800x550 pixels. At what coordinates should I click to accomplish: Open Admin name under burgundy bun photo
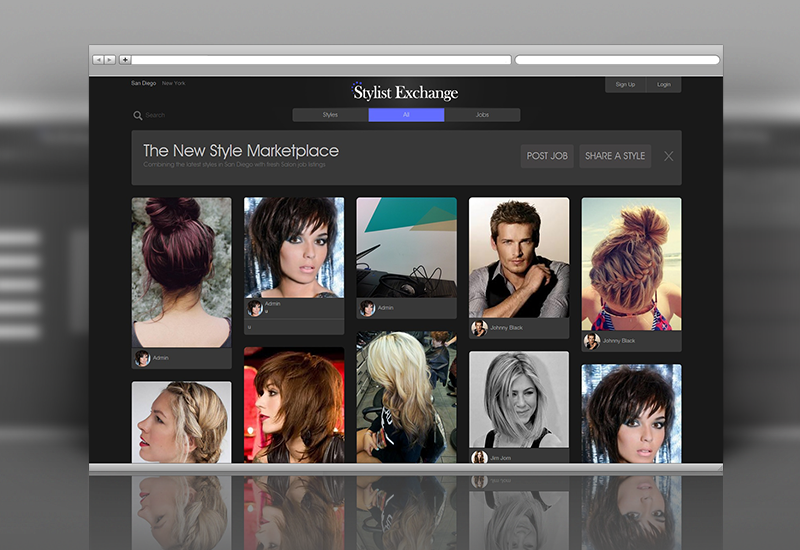(161, 358)
